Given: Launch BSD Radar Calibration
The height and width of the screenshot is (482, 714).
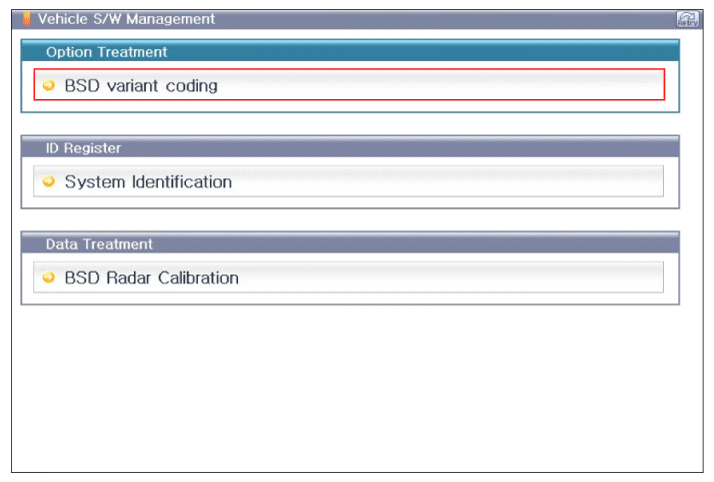Looking at the screenshot, I should pyautogui.click(x=151, y=278).
